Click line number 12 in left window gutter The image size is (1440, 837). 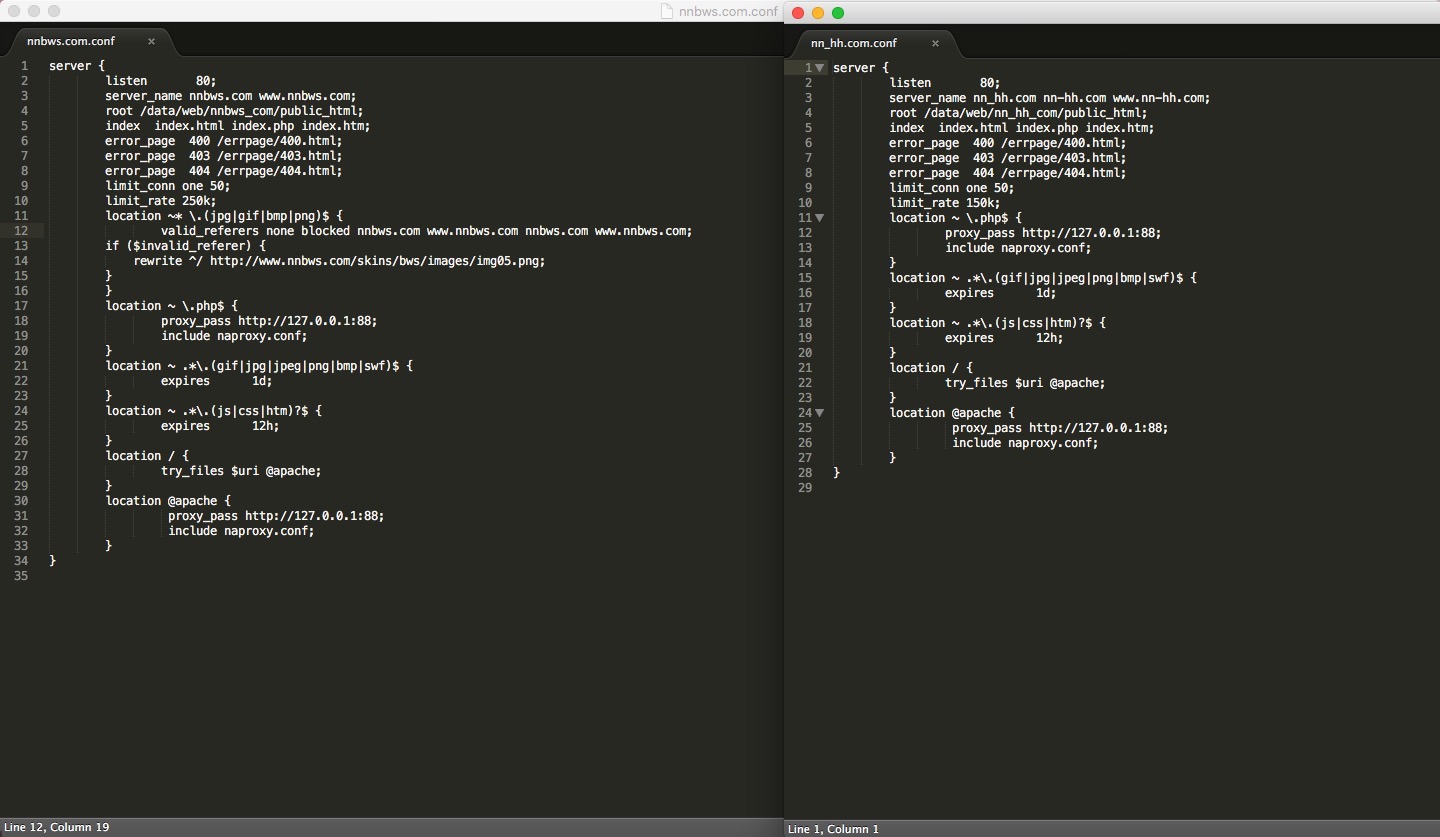[x=21, y=231]
